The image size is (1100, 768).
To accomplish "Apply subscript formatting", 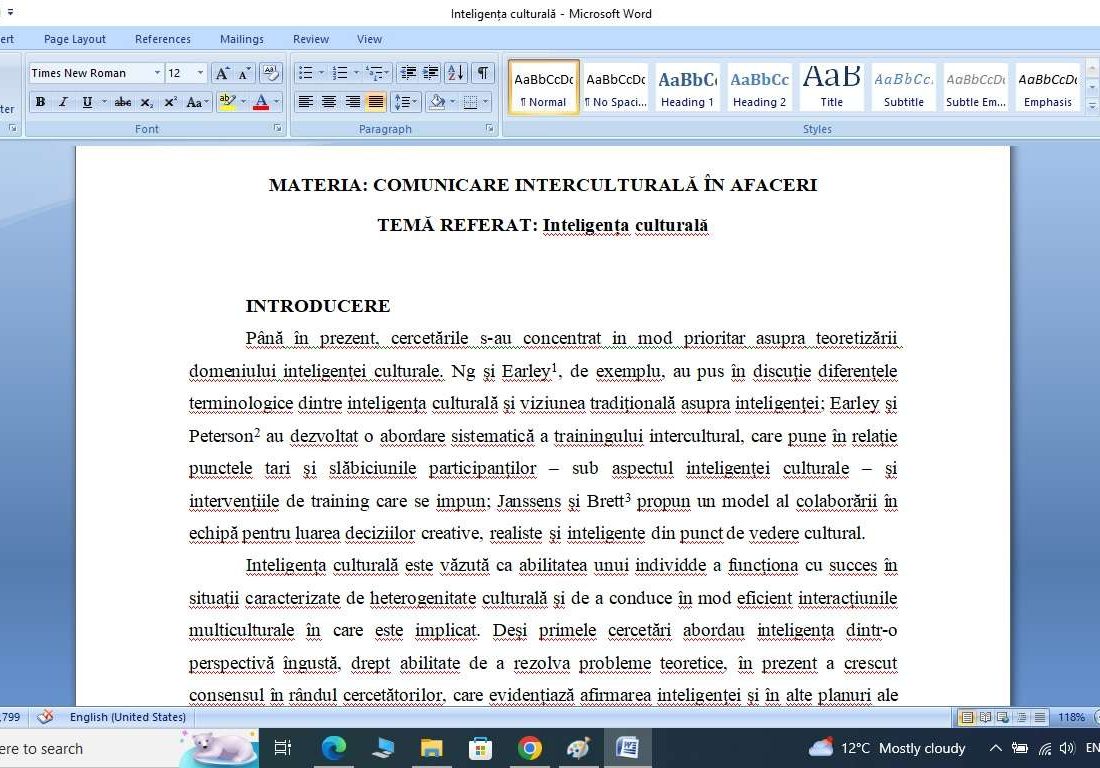I will point(147,101).
